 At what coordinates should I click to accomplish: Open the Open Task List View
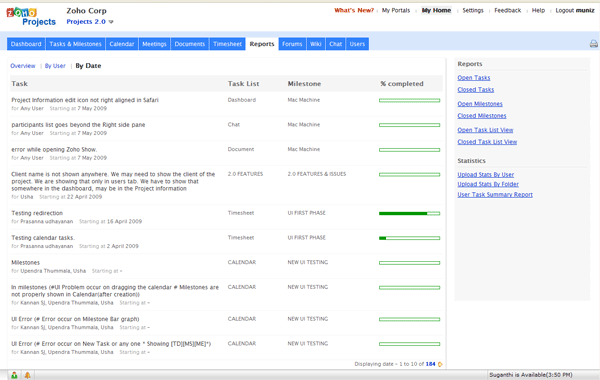pos(485,130)
